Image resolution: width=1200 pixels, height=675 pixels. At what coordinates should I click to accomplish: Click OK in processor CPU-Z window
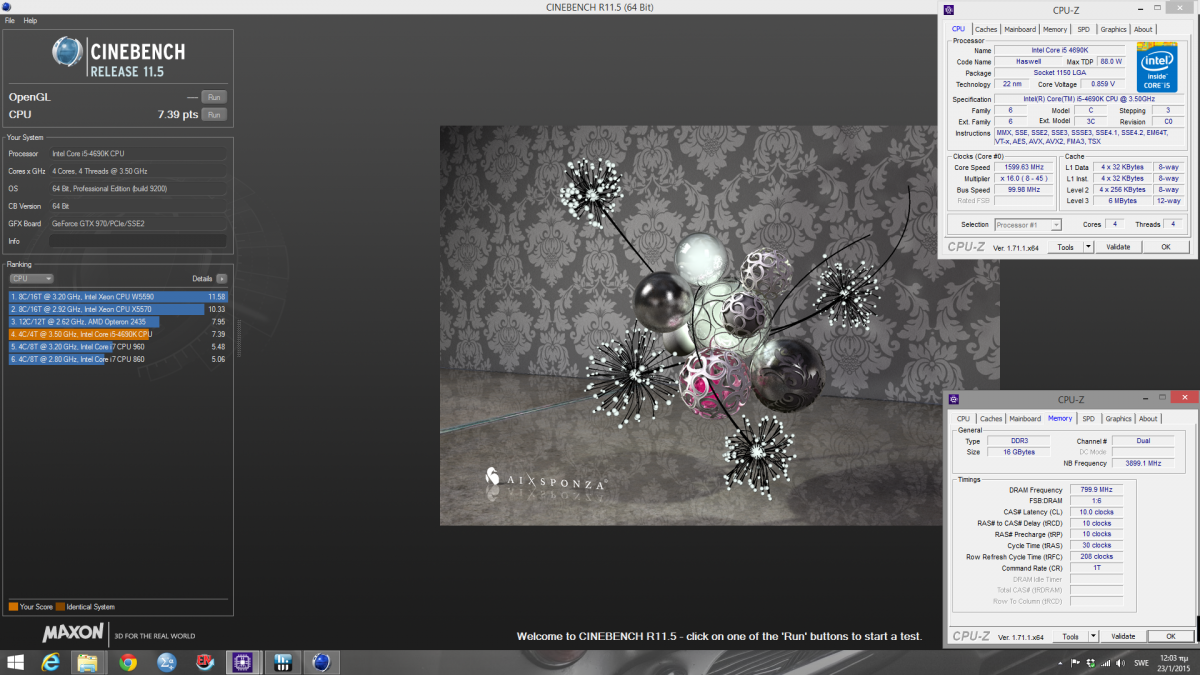click(1165, 246)
